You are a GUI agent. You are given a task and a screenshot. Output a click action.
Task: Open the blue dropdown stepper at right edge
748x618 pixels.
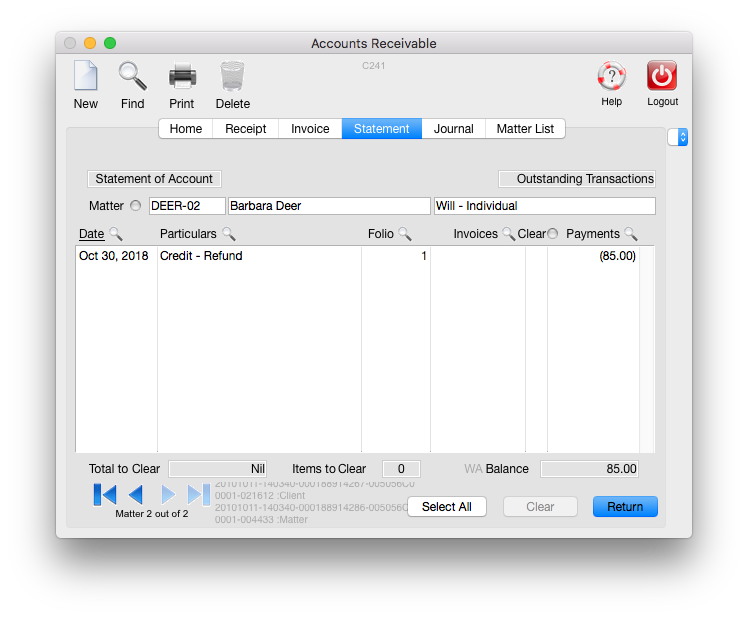(x=682, y=137)
